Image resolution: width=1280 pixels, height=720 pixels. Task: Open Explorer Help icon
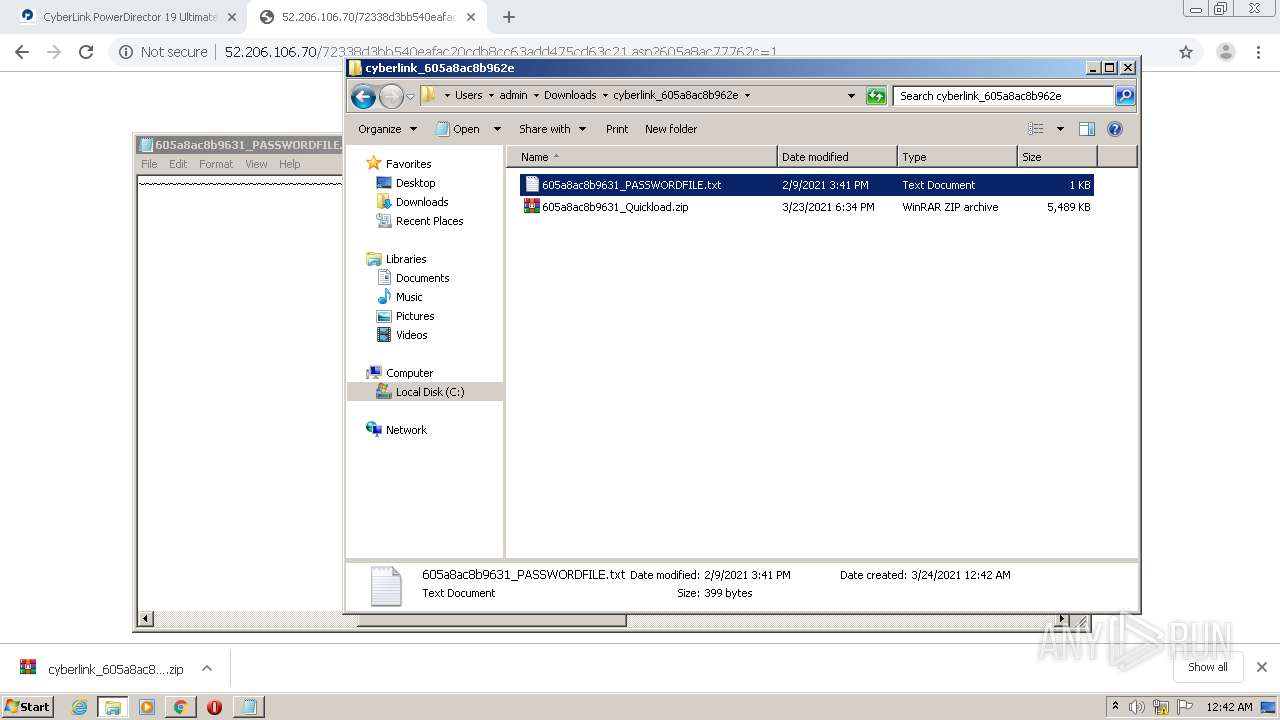pos(1115,129)
